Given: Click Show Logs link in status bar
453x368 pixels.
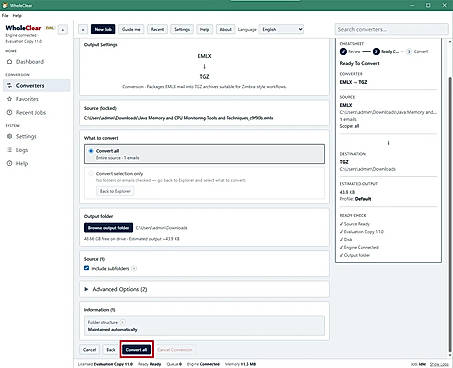Looking at the screenshot, I should 439,364.
